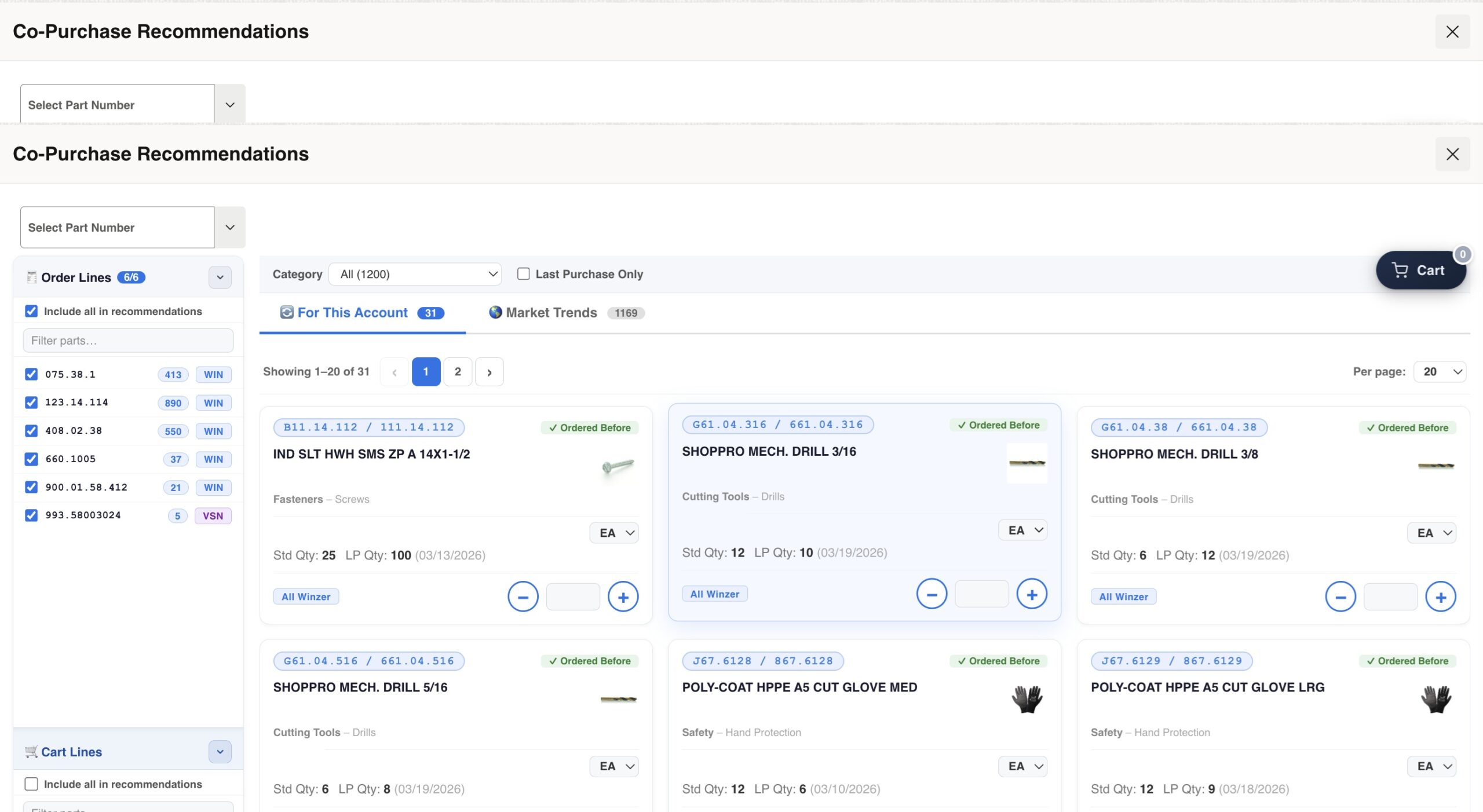This screenshot has width=1483, height=812.
Task: Click part number B11.14.112 / 111.14.112
Action: 369,427
